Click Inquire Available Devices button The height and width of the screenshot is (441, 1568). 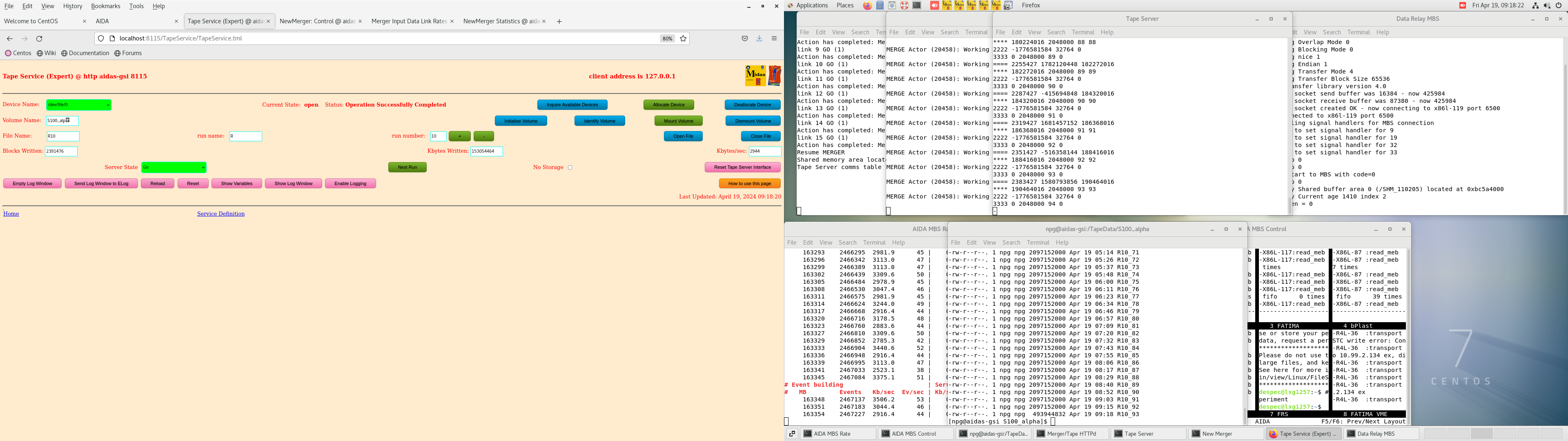click(x=572, y=105)
